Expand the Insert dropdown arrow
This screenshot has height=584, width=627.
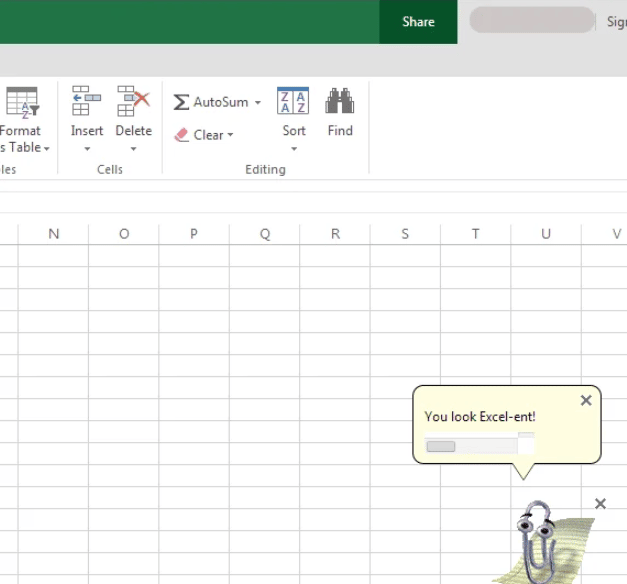point(87,149)
